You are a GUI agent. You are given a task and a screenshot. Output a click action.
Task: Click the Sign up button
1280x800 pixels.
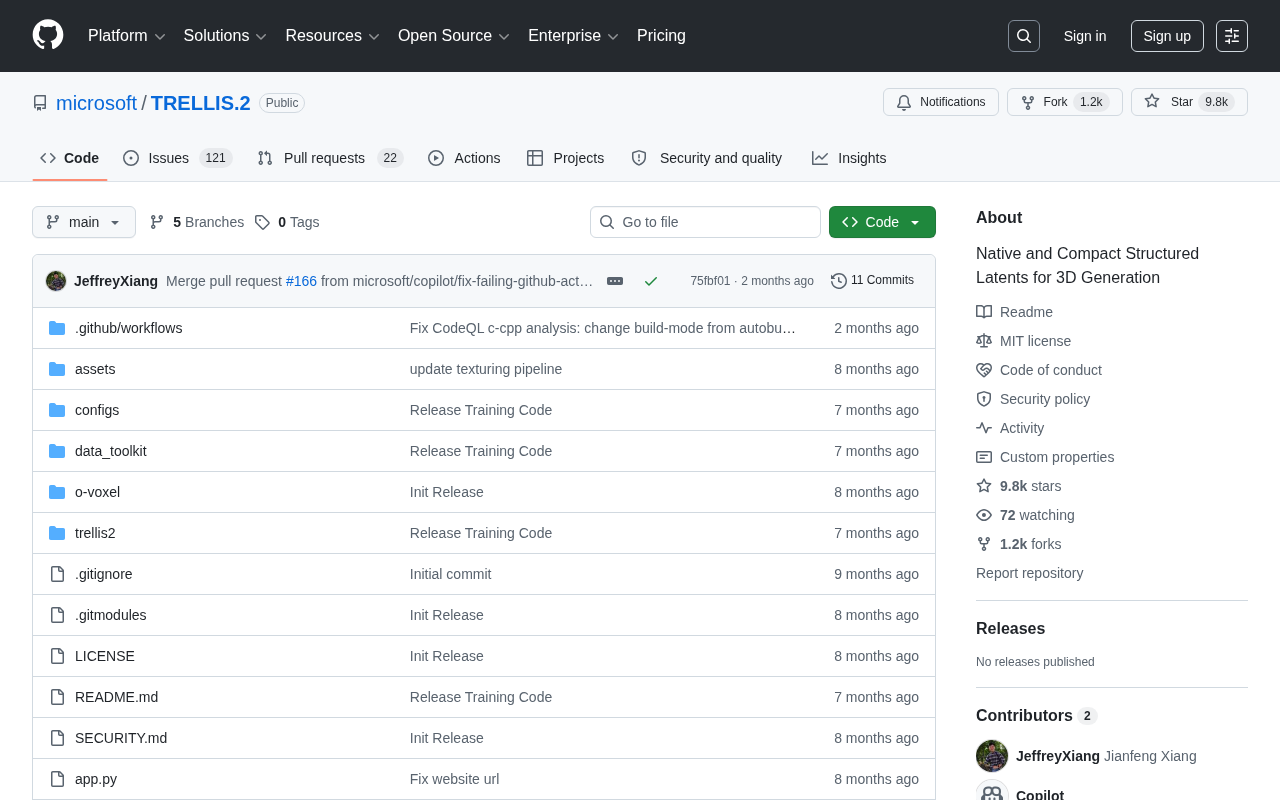click(x=1167, y=36)
